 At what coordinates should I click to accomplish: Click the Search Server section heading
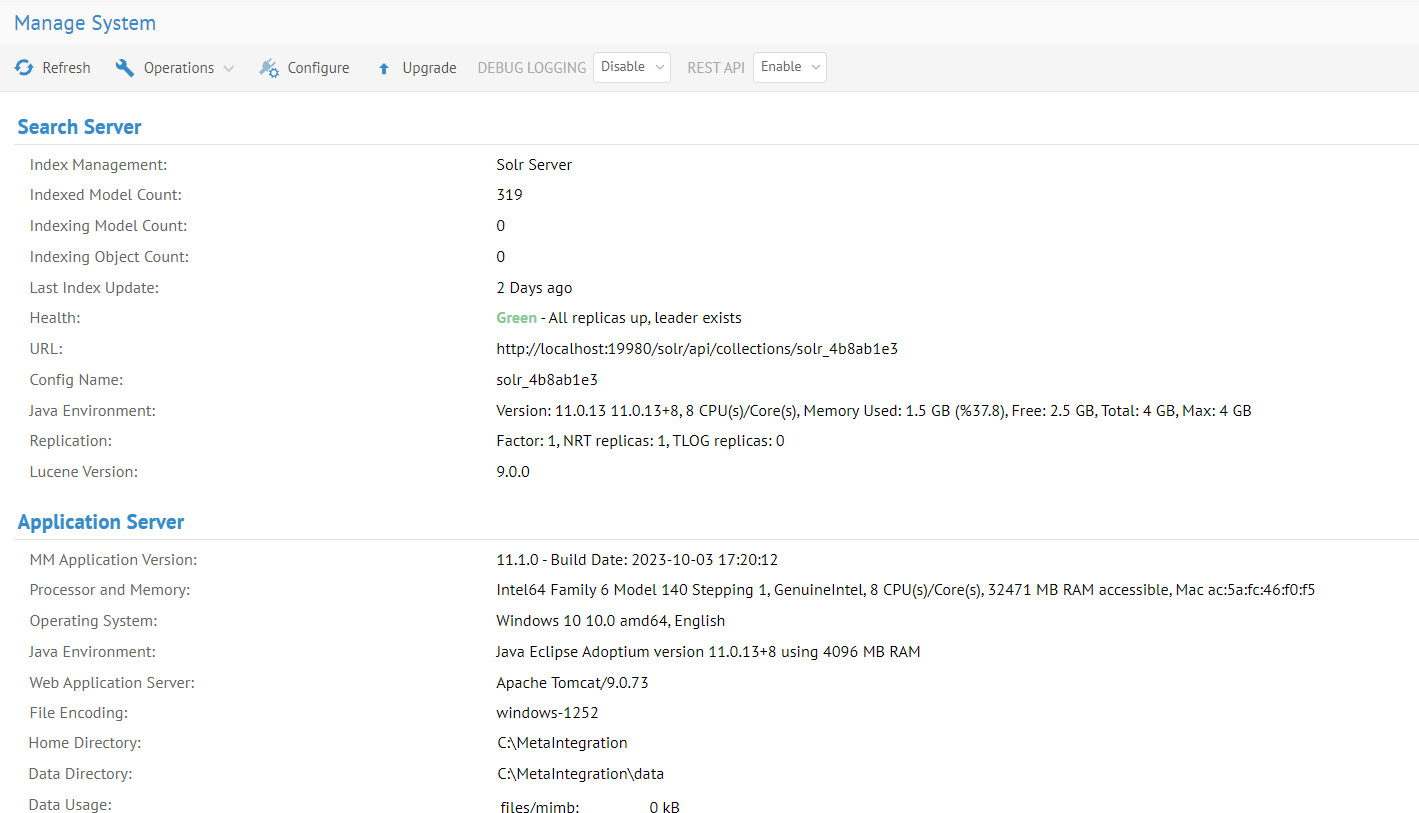coord(80,127)
